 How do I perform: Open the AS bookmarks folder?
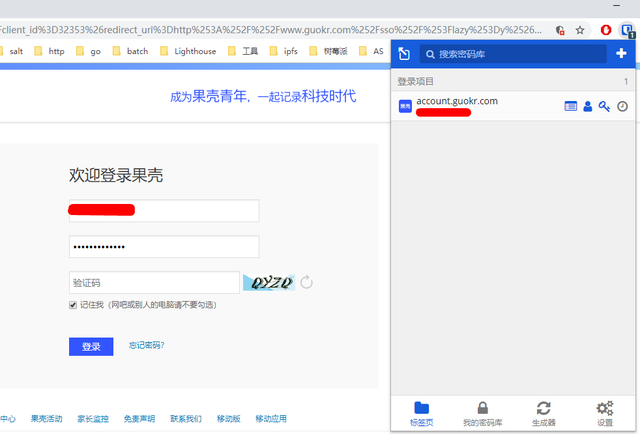(x=371, y=51)
